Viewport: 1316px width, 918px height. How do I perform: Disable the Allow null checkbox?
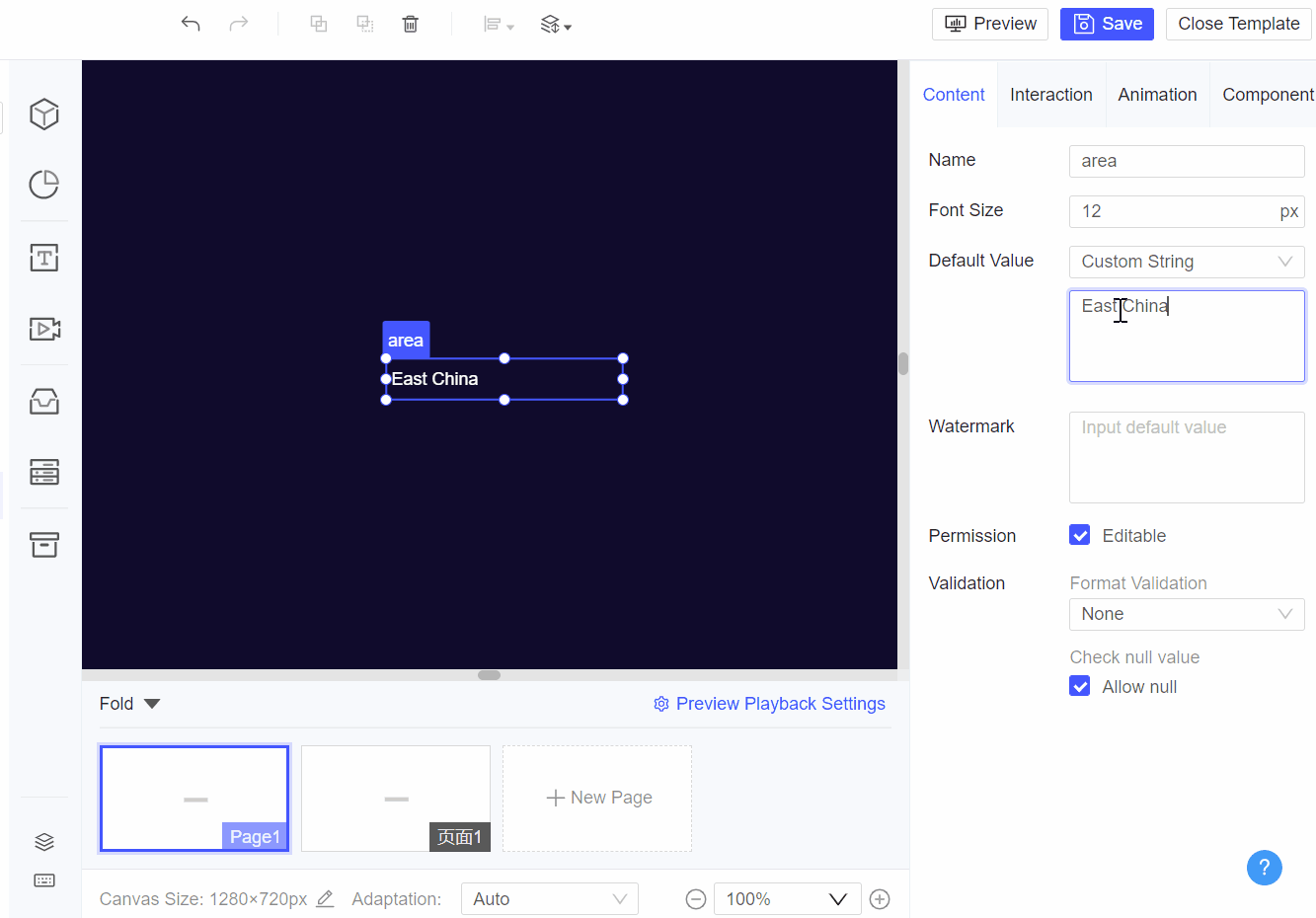[x=1079, y=686]
